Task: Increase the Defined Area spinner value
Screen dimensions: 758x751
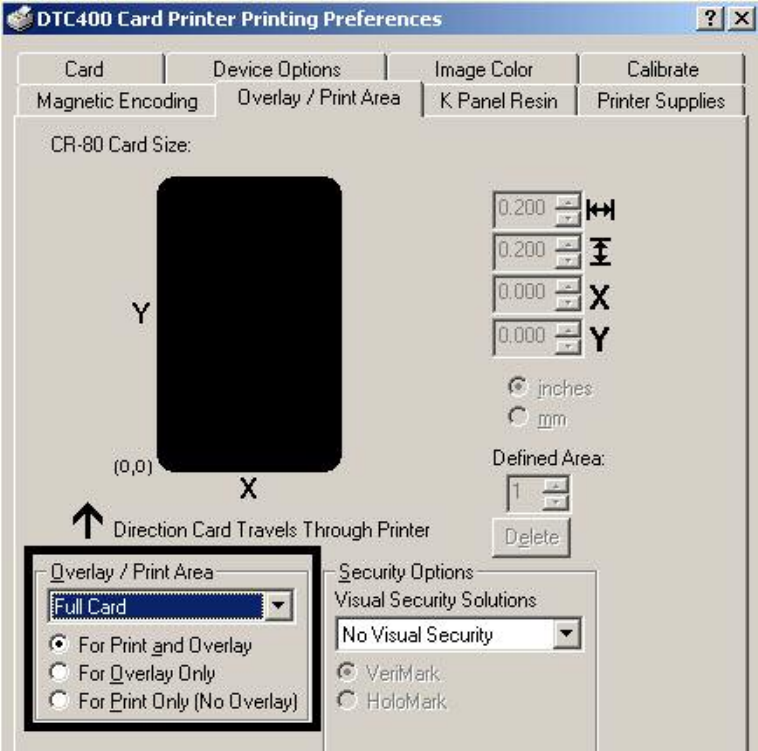Action: pos(555,486)
